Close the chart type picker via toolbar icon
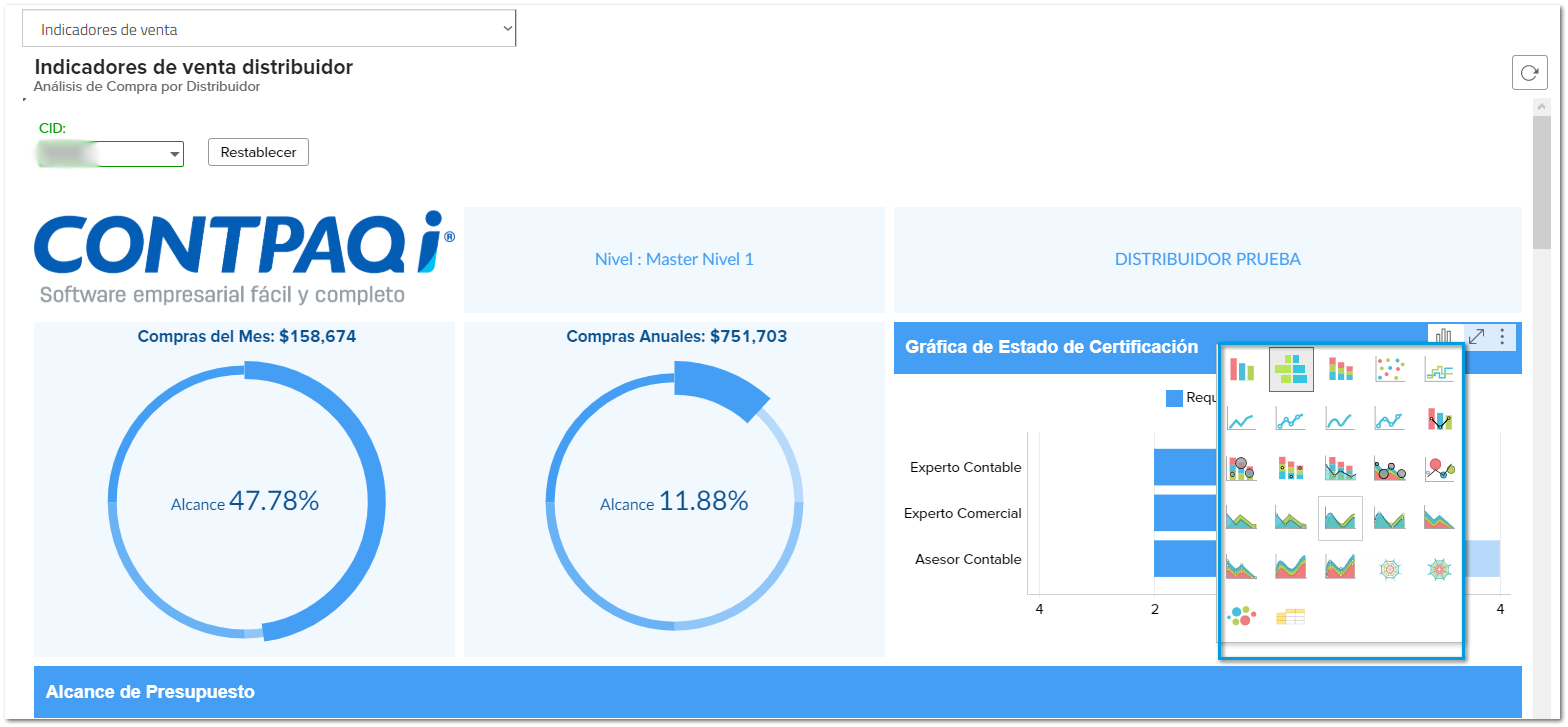The image size is (1568, 727). [1443, 337]
